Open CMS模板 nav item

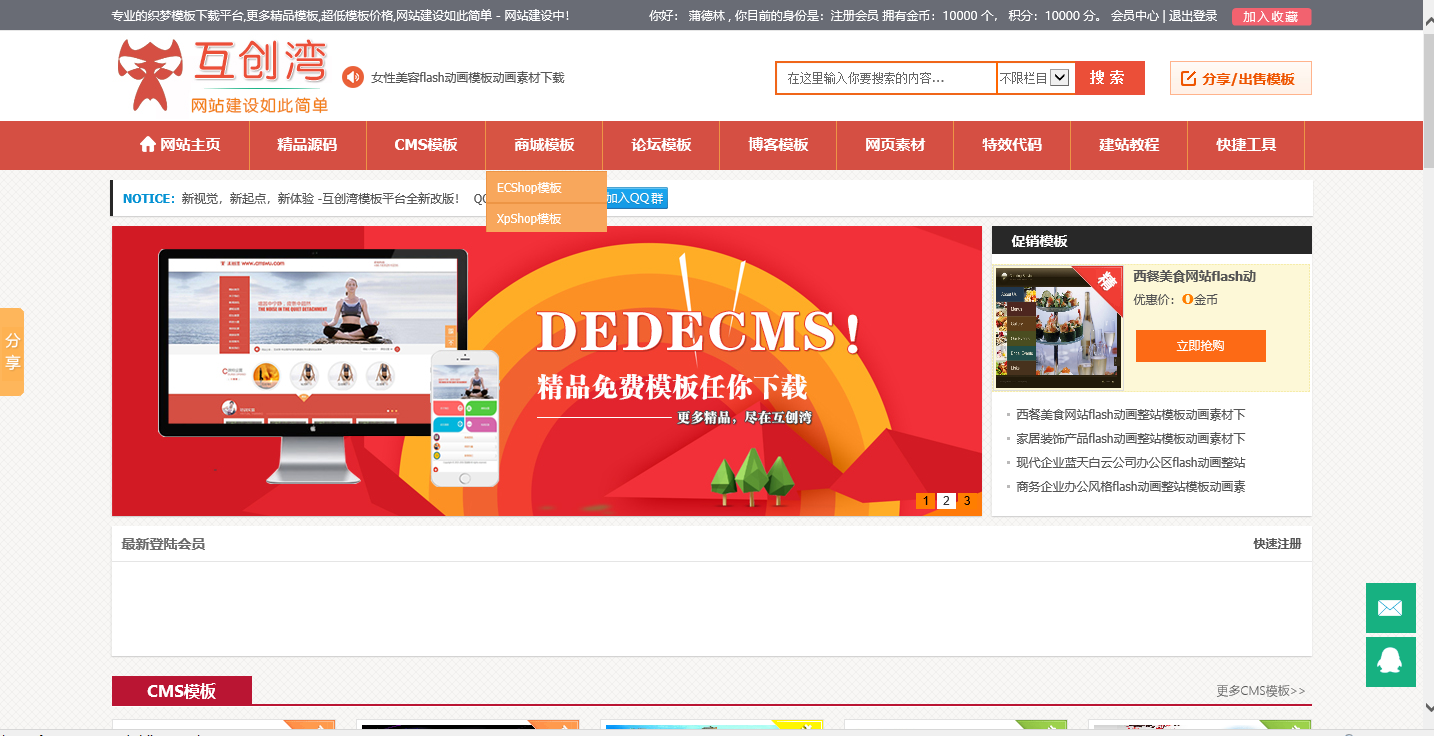[x=426, y=145]
